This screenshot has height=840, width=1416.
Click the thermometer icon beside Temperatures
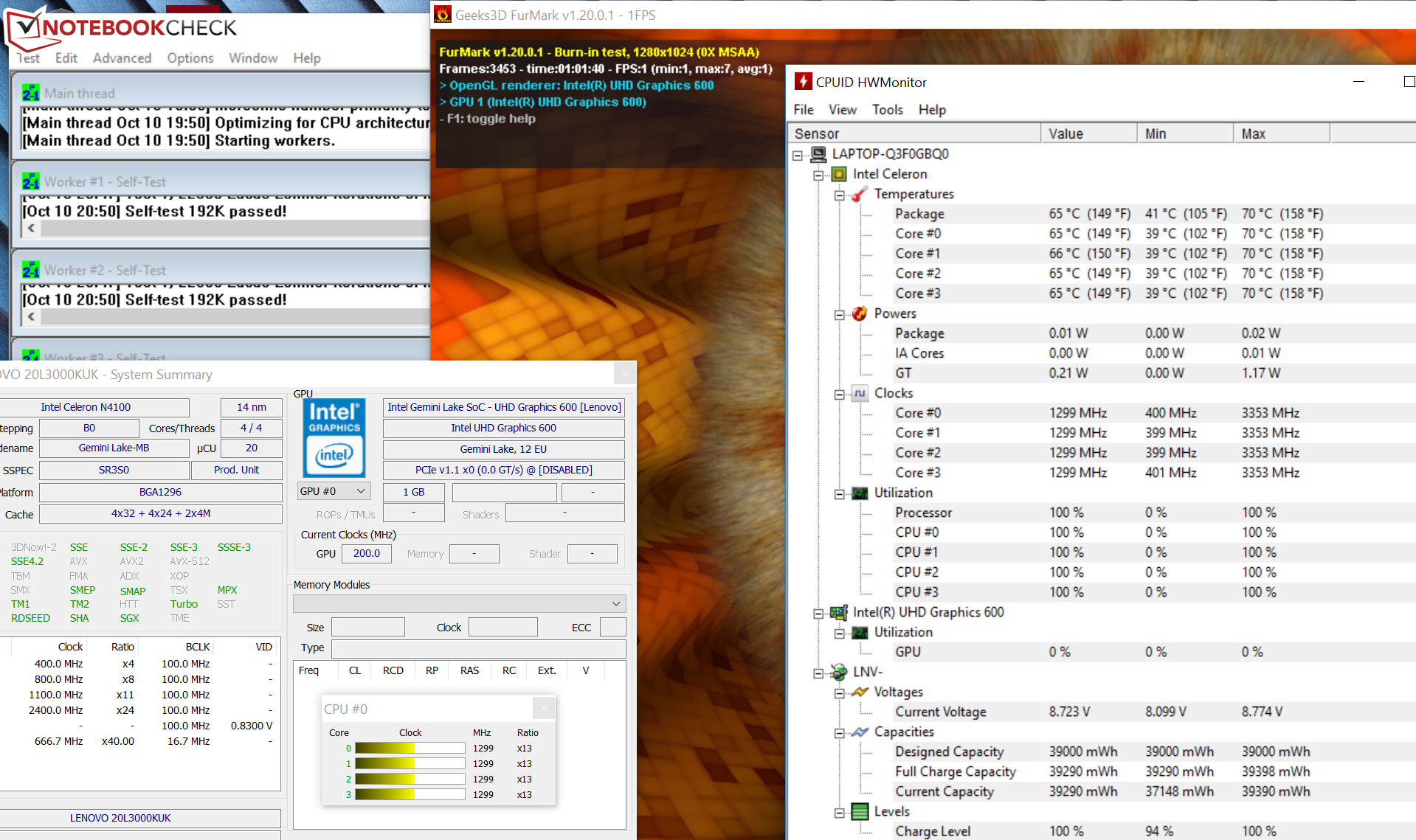coord(860,194)
